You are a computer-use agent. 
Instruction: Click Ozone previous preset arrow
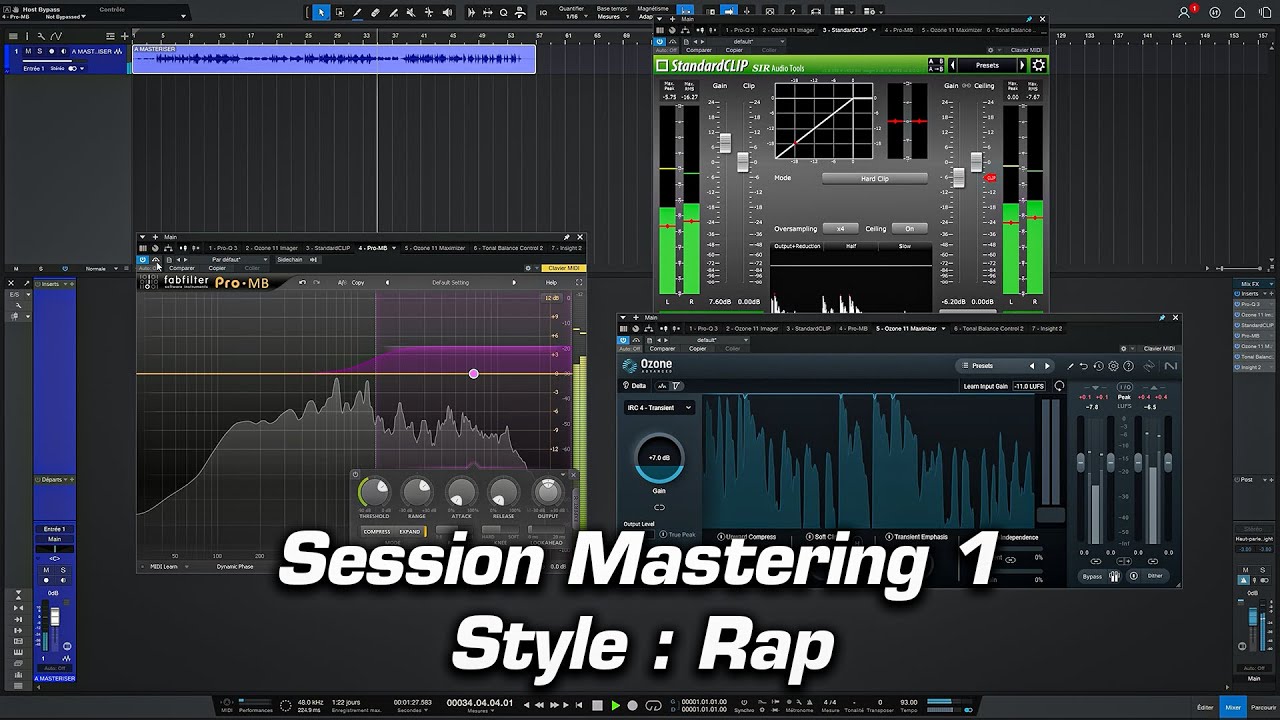click(x=1032, y=366)
